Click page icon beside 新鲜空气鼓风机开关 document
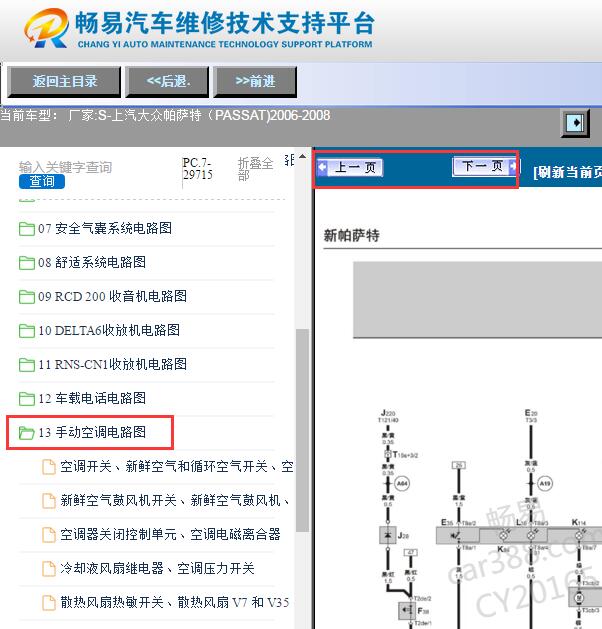The height and width of the screenshot is (629, 602). coord(49,501)
